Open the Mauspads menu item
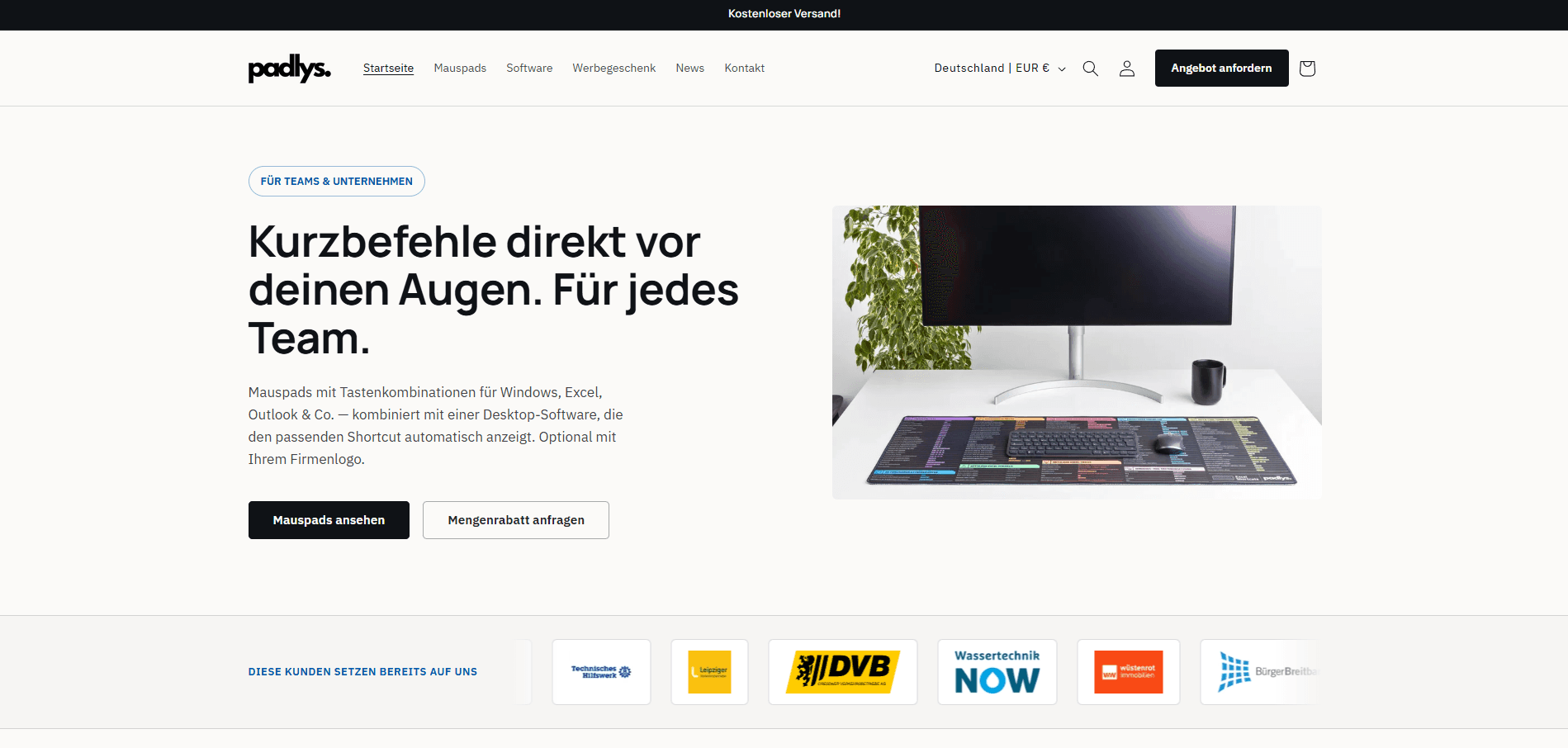This screenshot has width=1568, height=748. (x=460, y=69)
